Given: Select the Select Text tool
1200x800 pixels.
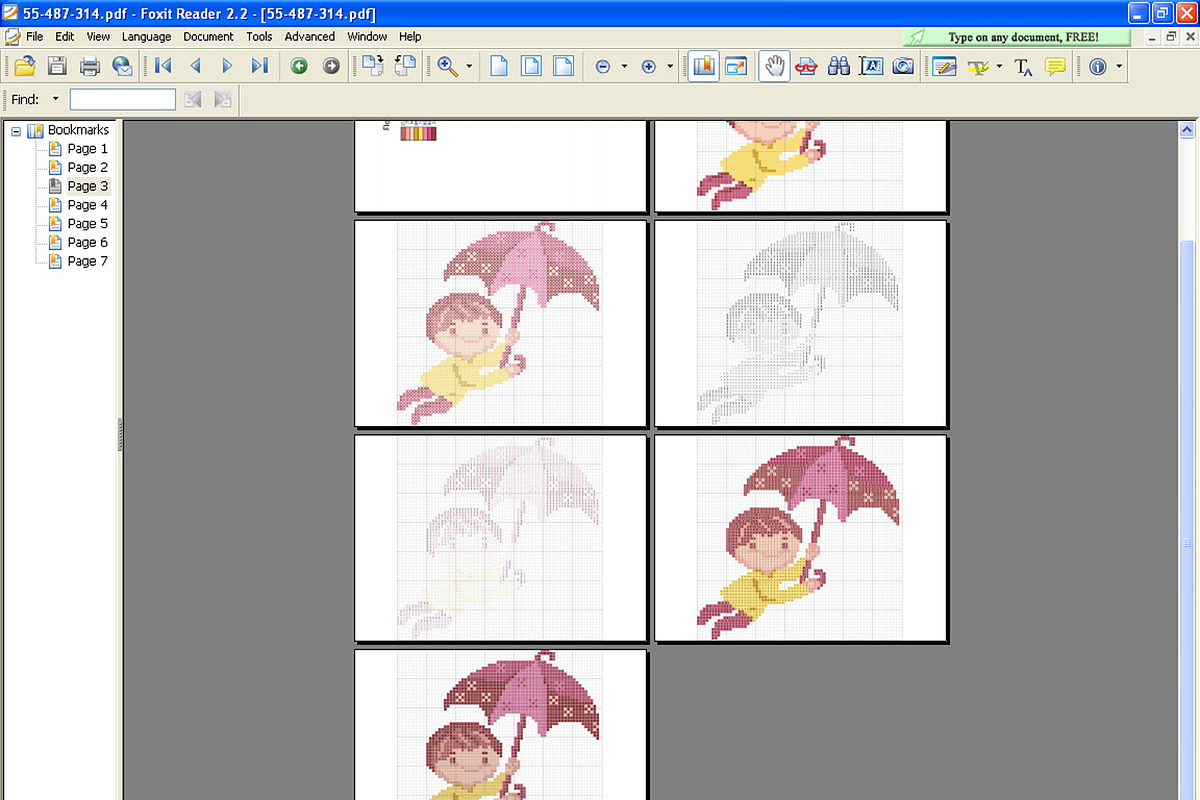Looking at the screenshot, I should click(x=871, y=67).
